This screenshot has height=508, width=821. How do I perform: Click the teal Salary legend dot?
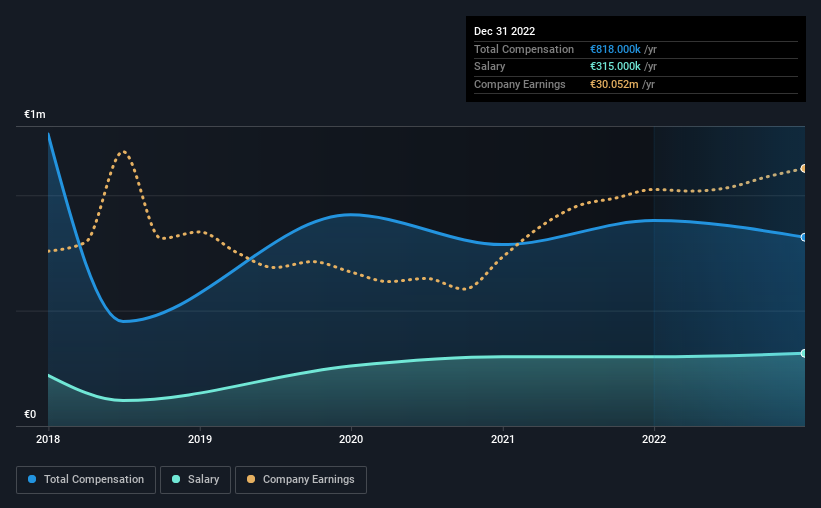[176, 479]
